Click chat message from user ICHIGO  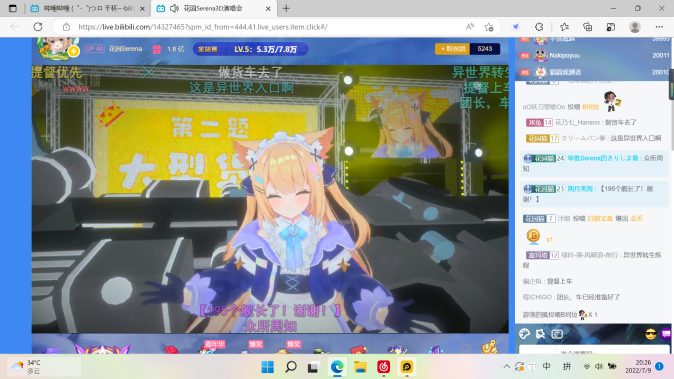coord(571,297)
